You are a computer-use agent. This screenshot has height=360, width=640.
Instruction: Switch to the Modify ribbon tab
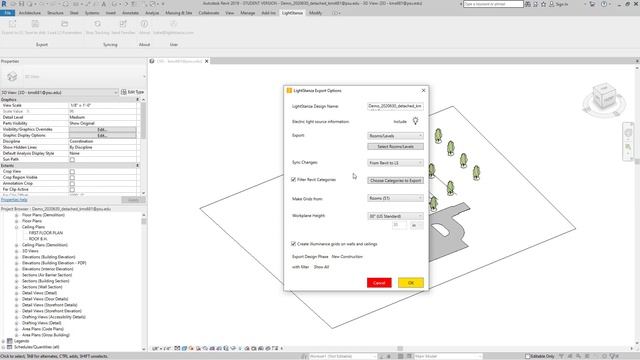(x=316, y=13)
